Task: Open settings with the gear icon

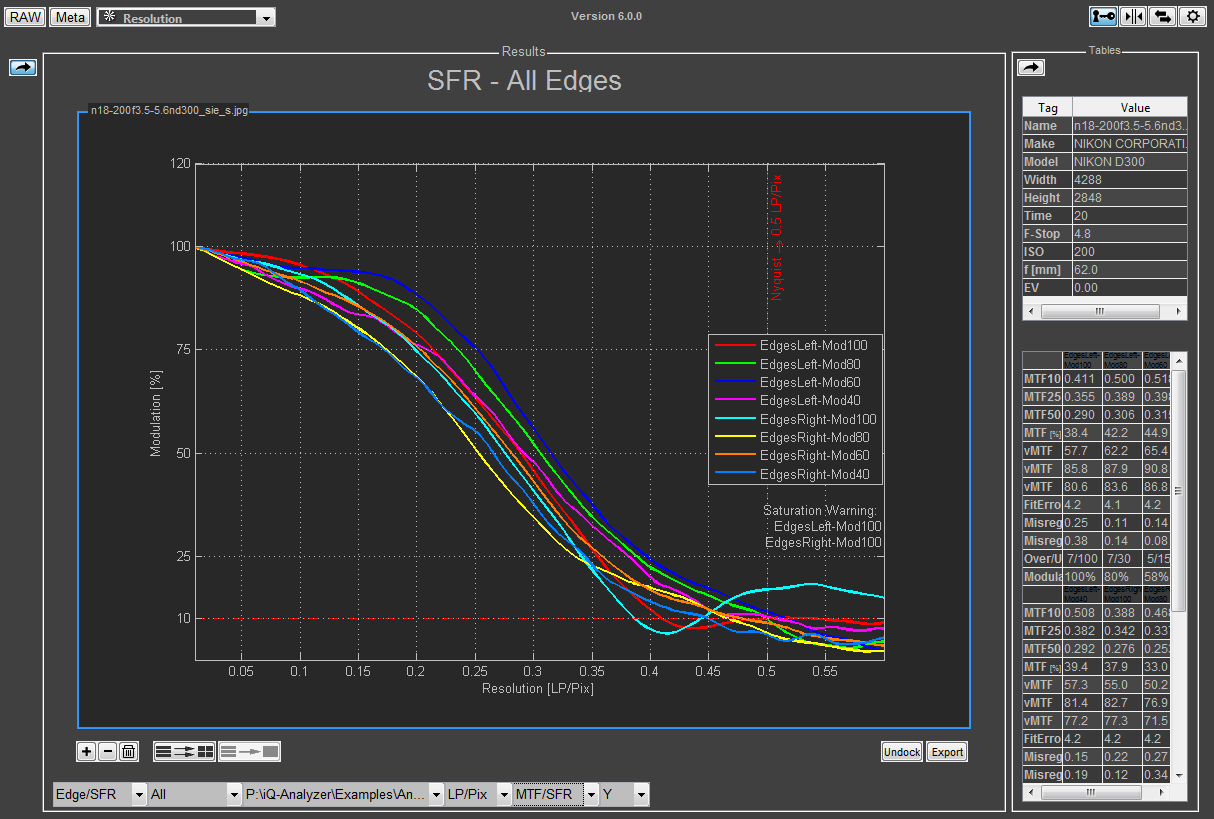Action: 1192,16
